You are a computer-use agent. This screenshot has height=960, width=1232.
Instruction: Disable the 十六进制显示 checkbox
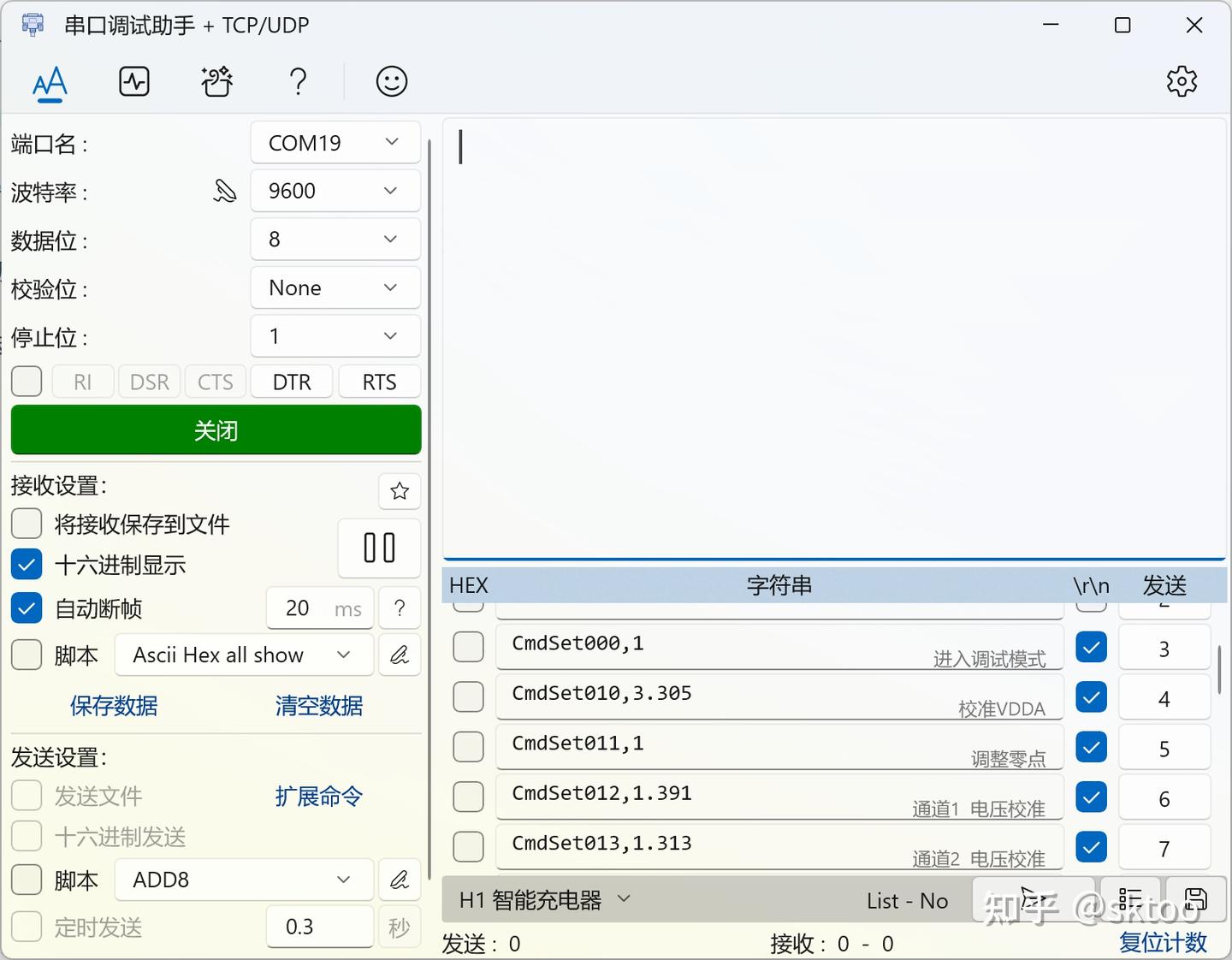coord(27,564)
